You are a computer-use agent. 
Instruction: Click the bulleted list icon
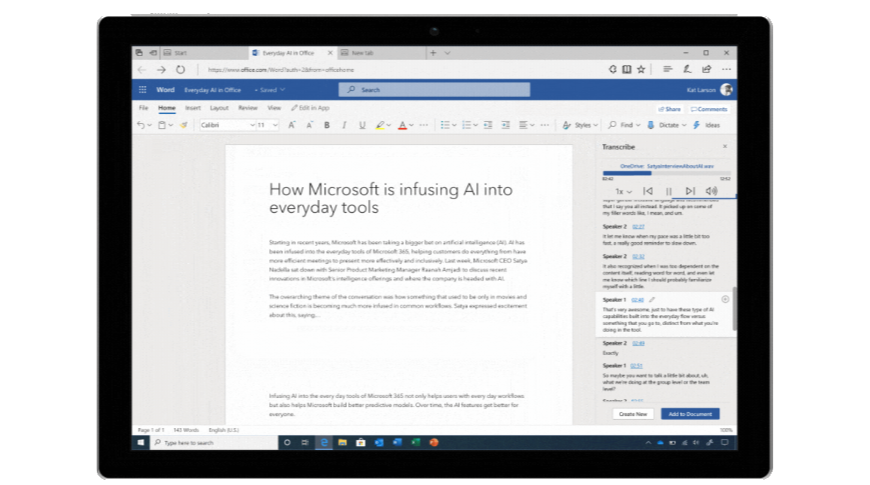445,125
